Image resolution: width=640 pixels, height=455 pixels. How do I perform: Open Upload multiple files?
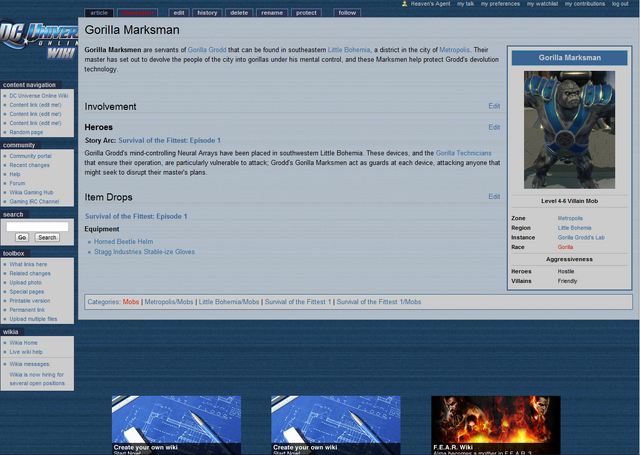tap(33, 319)
